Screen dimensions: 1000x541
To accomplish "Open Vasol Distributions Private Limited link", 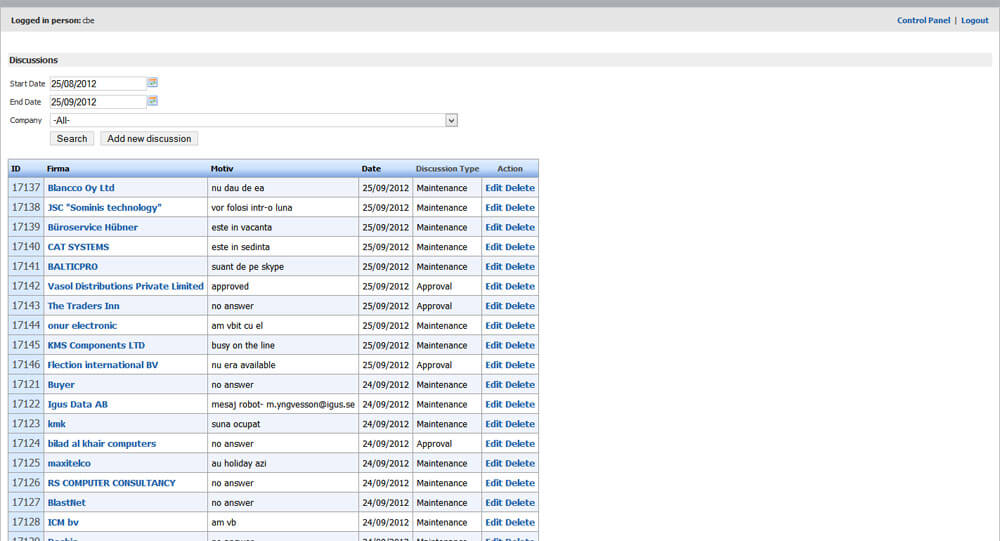I will click(126, 286).
